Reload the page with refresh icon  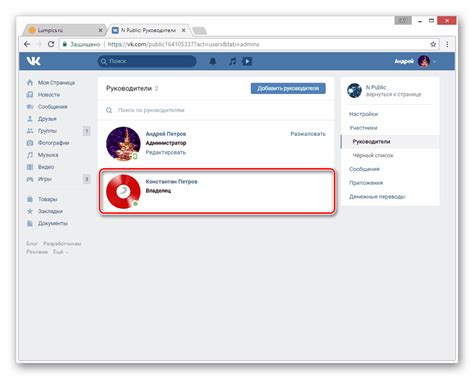coord(51,44)
